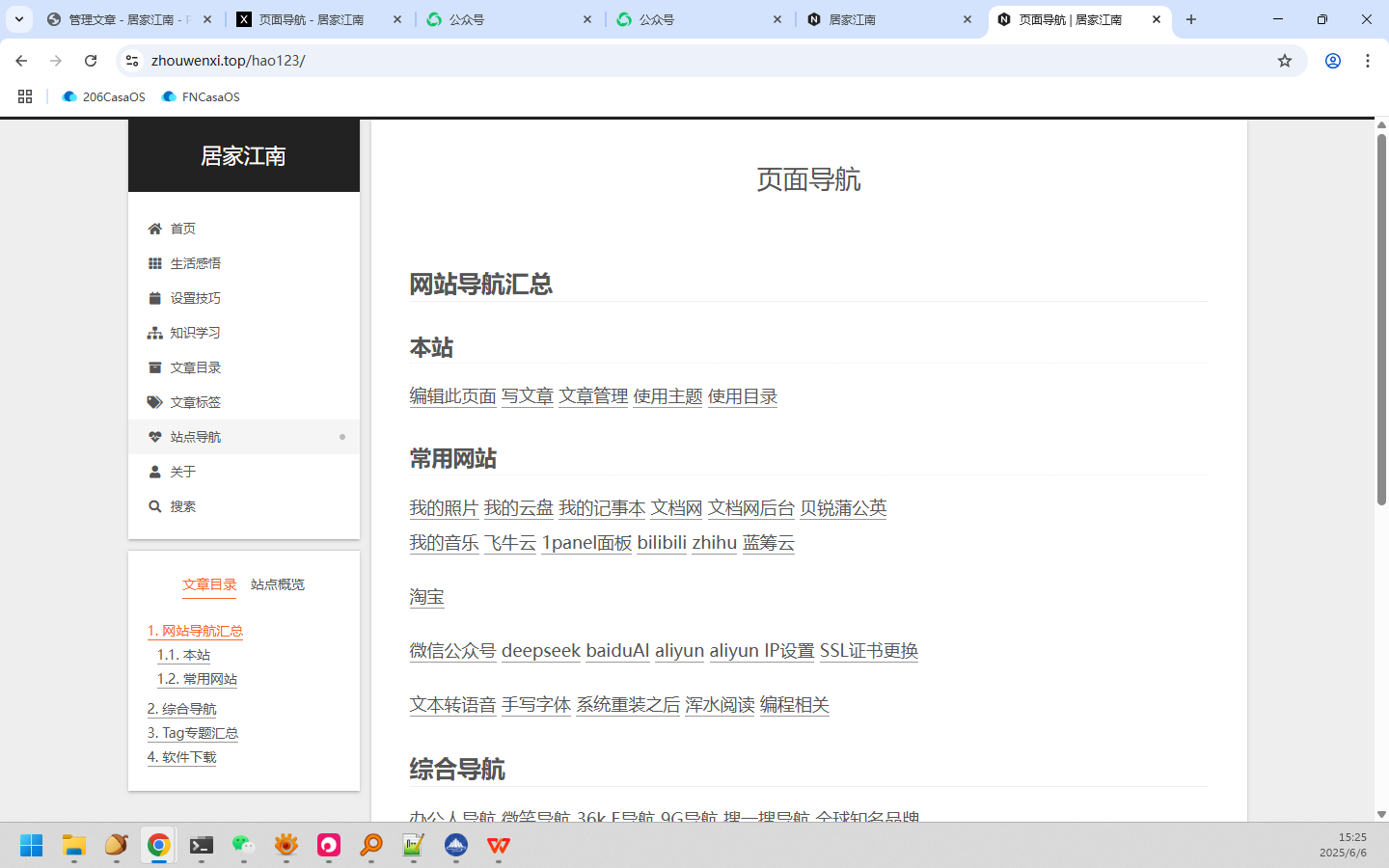Open the 首页 menu item

[244, 229]
